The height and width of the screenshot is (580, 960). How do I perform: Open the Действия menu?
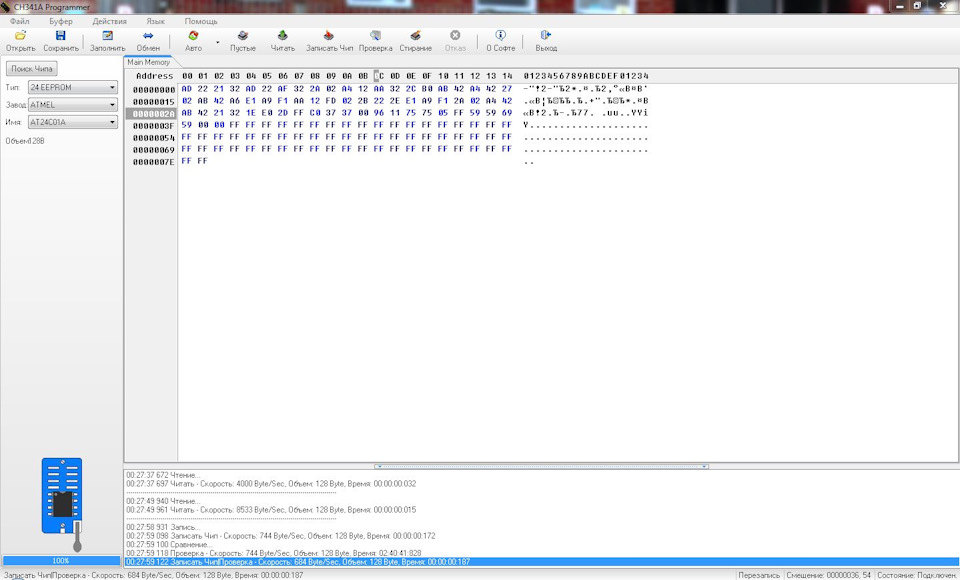pyautogui.click(x=110, y=21)
